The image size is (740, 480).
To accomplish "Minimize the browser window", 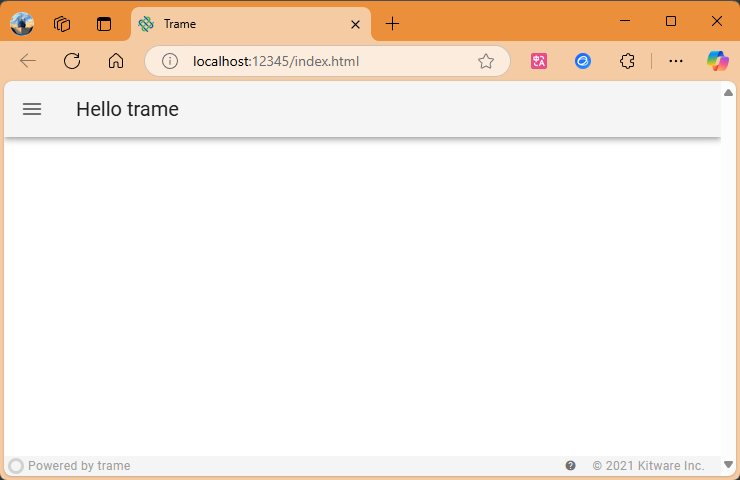I will tap(625, 21).
